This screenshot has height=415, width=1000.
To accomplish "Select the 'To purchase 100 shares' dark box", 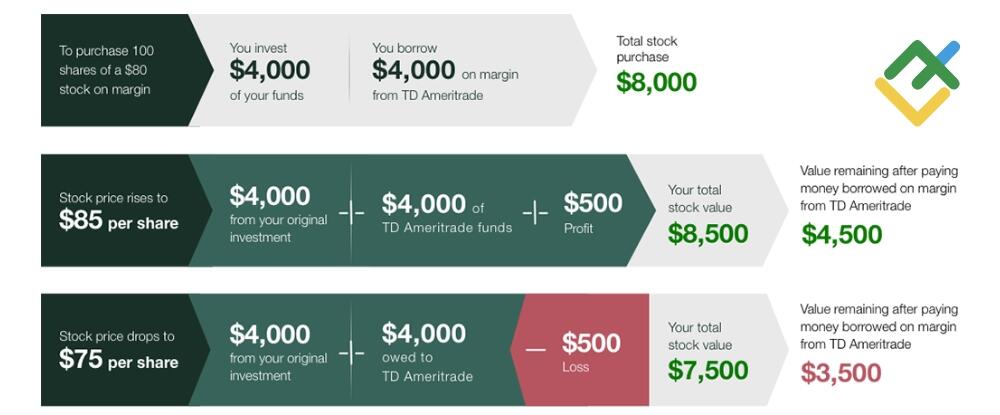I will coord(112,70).
